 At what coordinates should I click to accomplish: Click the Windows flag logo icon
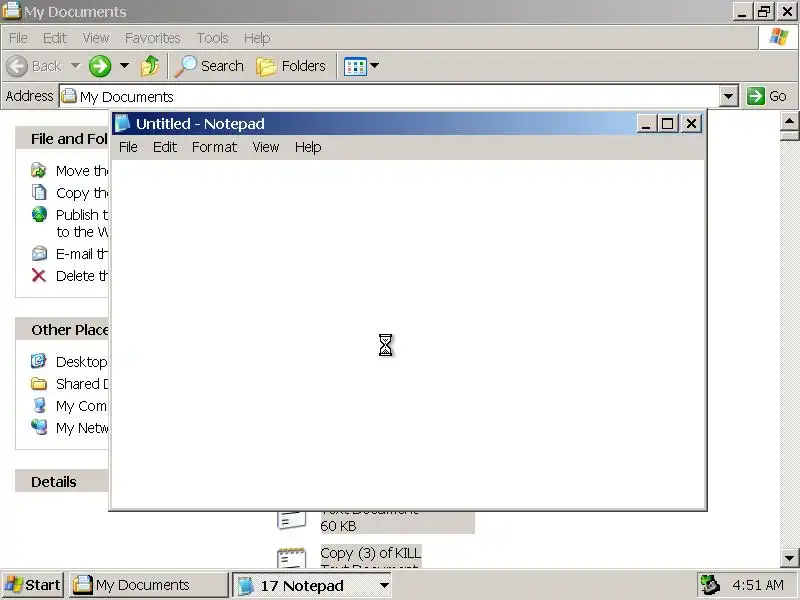(779, 37)
